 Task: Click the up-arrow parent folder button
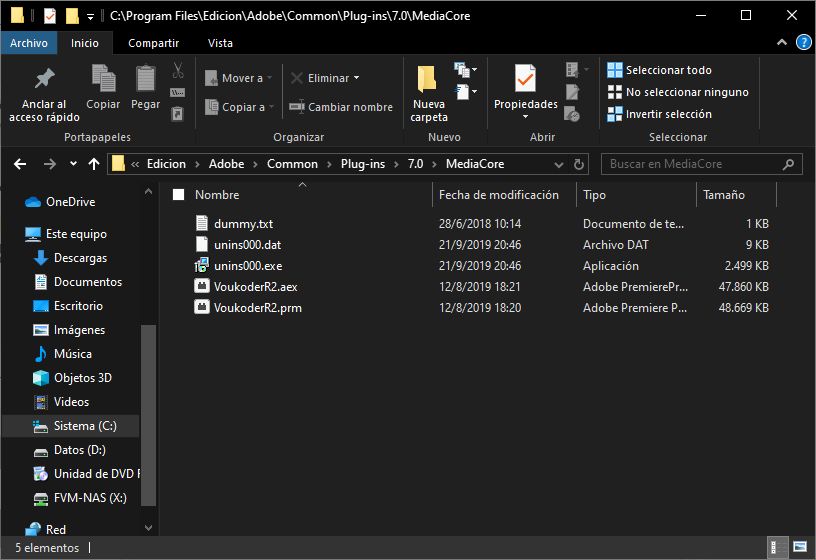(94, 164)
